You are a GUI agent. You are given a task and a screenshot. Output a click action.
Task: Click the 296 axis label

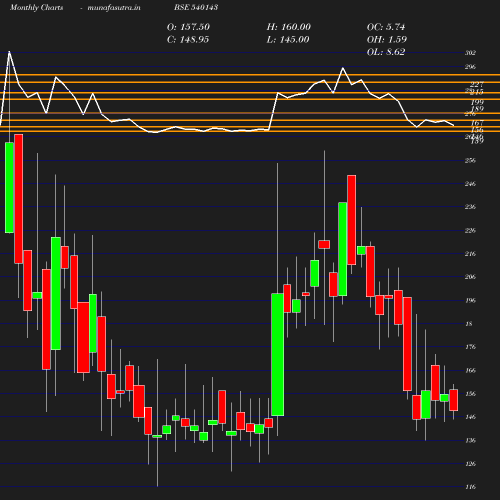point(470,67)
